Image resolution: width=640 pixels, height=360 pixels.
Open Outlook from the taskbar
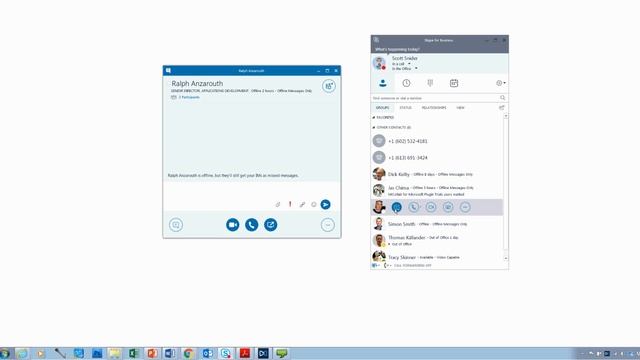pyautogui.click(x=207, y=353)
